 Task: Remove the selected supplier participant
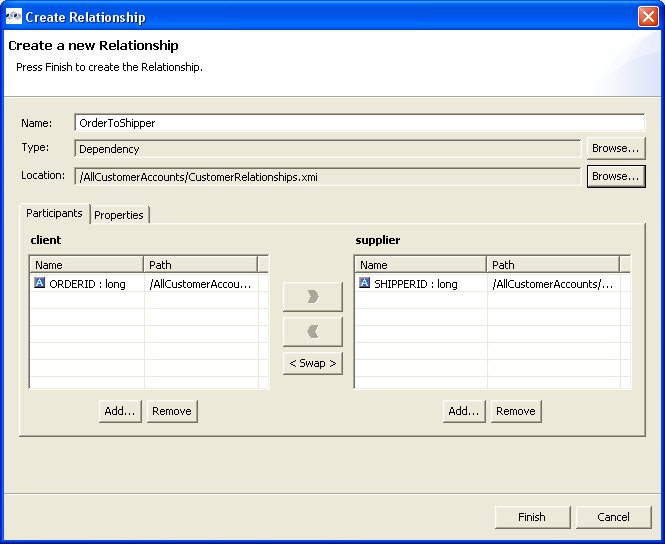click(515, 411)
